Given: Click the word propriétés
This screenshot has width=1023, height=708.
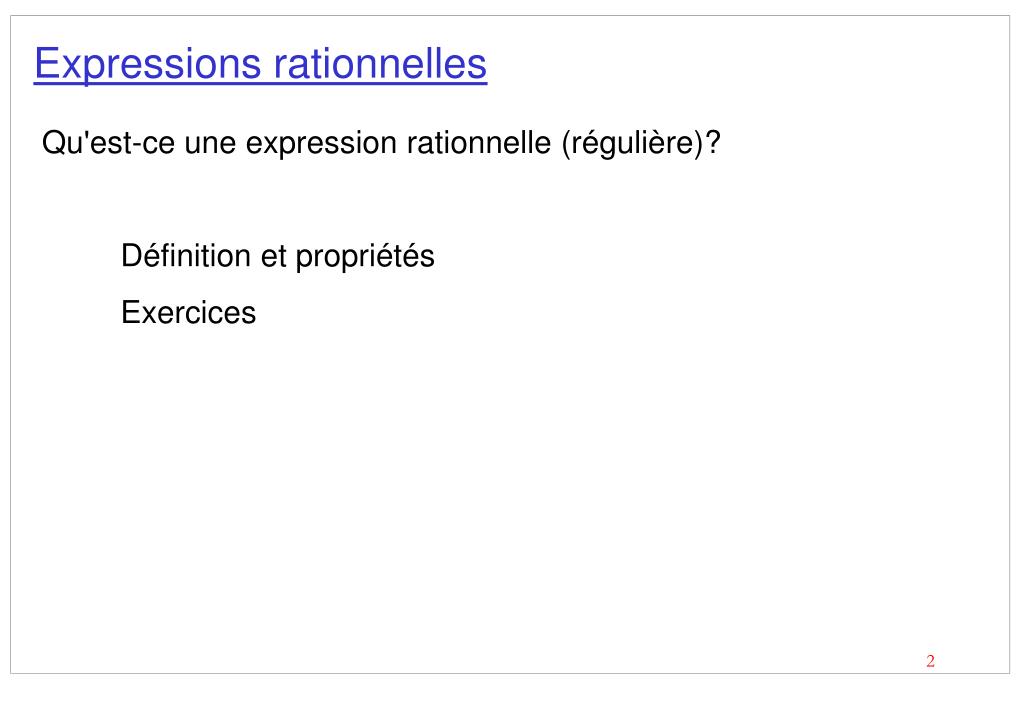Looking at the screenshot, I should 365,257.
